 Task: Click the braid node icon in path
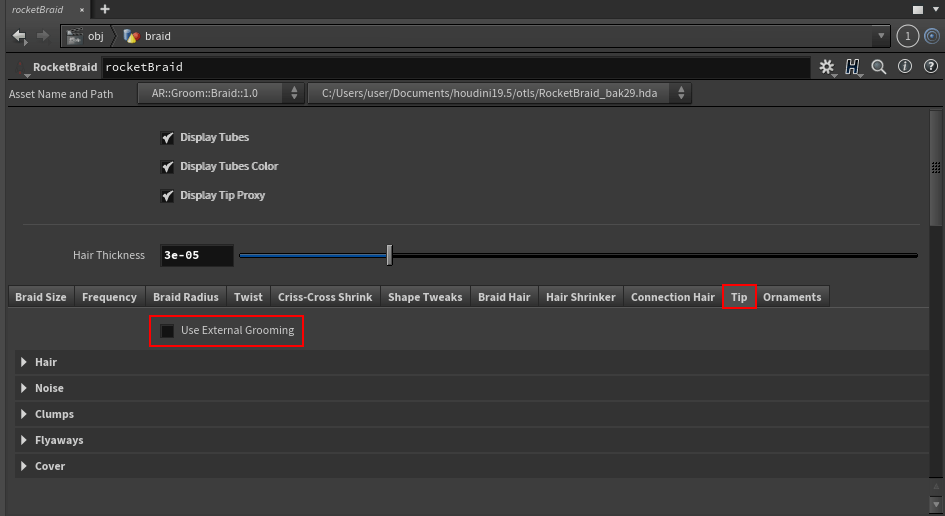131,36
